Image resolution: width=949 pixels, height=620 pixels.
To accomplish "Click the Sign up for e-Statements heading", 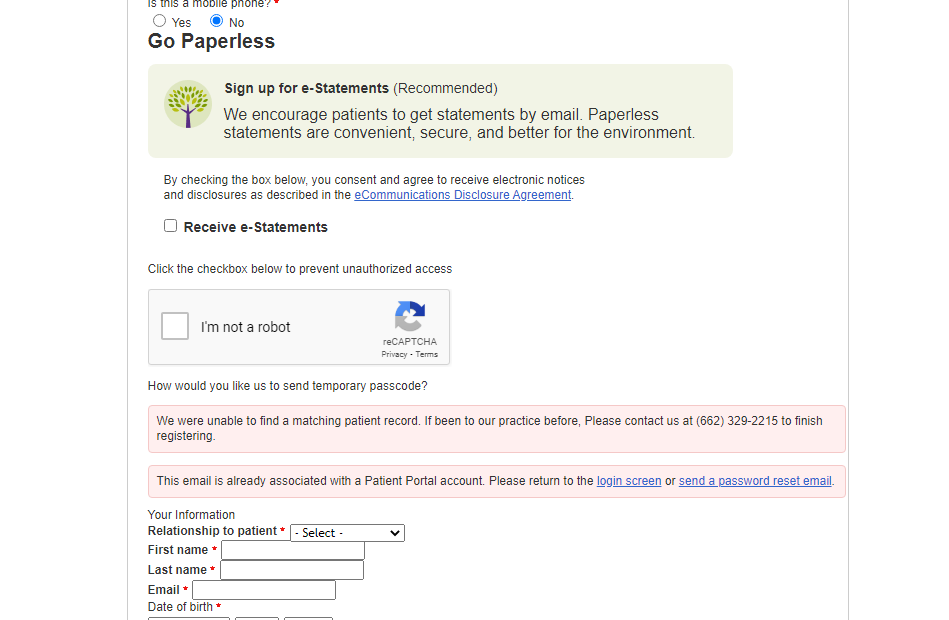I will pos(306,88).
